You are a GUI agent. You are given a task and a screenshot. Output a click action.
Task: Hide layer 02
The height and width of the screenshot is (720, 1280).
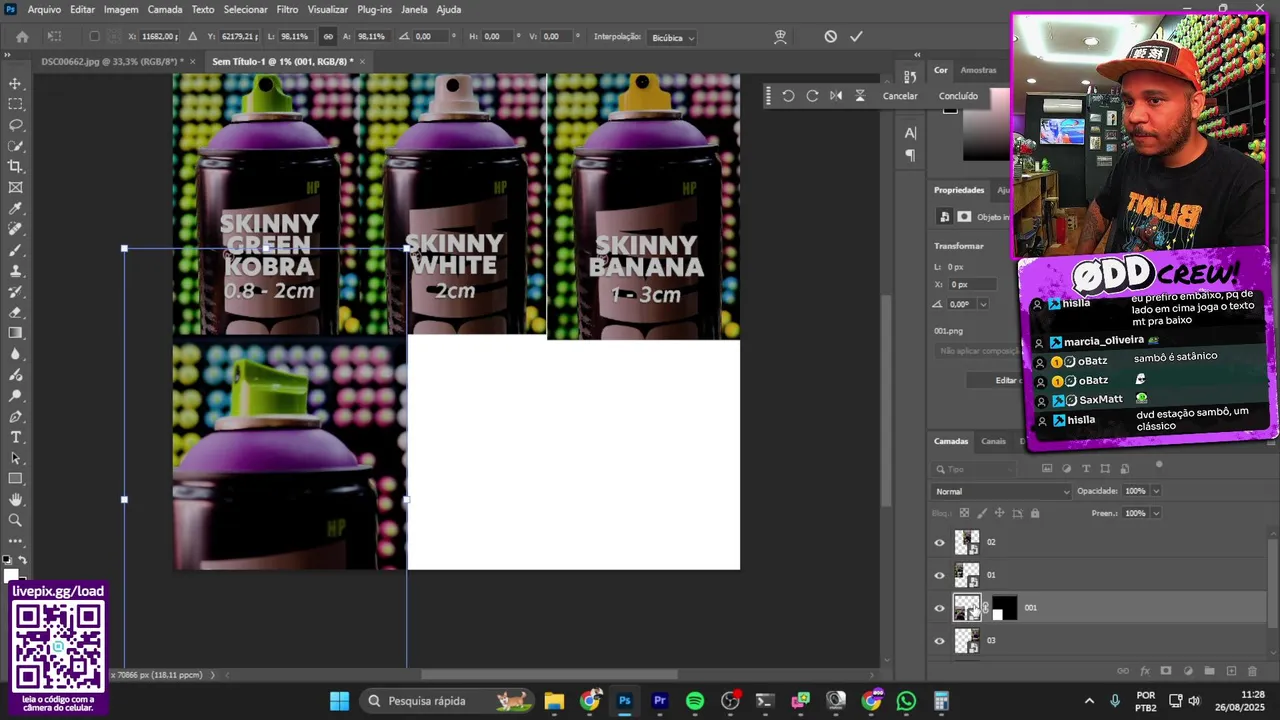point(939,543)
